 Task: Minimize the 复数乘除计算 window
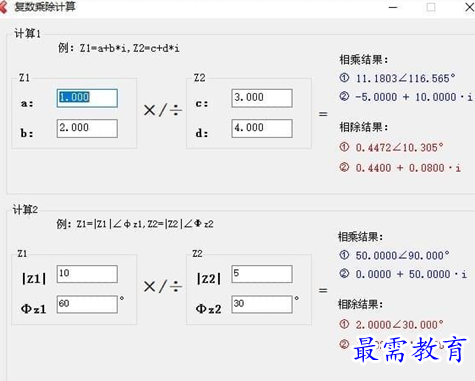(x=393, y=7)
